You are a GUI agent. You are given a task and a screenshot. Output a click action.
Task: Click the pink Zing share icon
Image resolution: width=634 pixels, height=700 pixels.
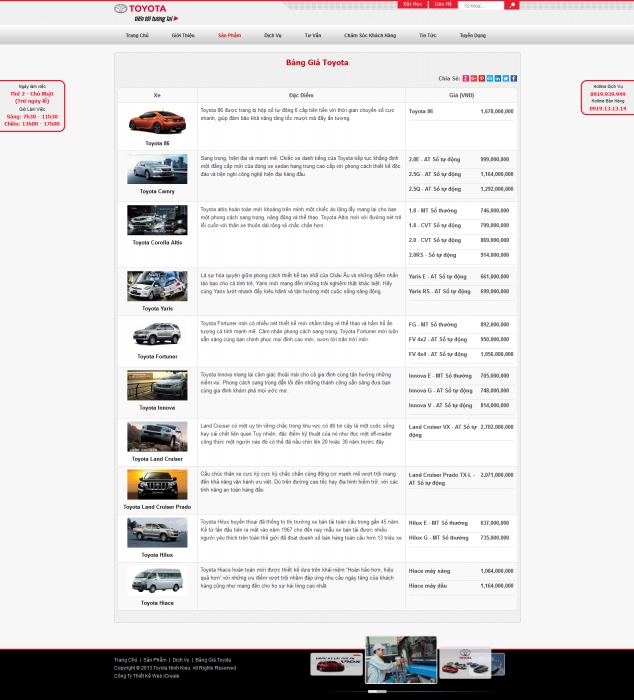click(x=465, y=78)
